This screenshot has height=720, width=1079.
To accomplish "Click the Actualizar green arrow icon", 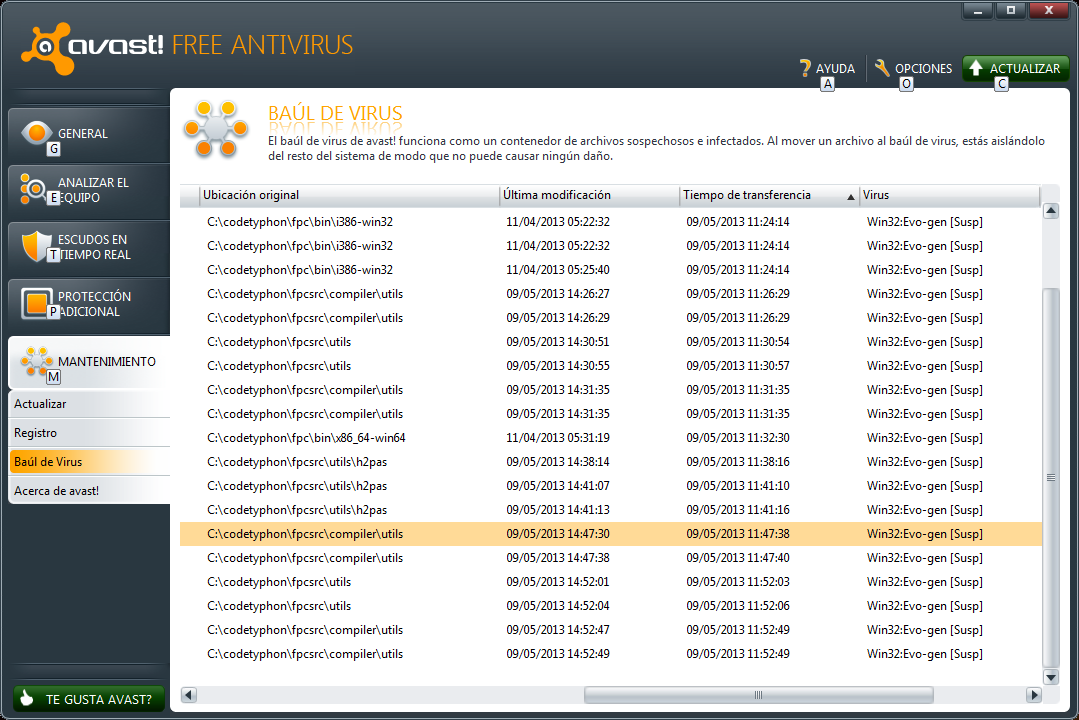I will [975, 67].
